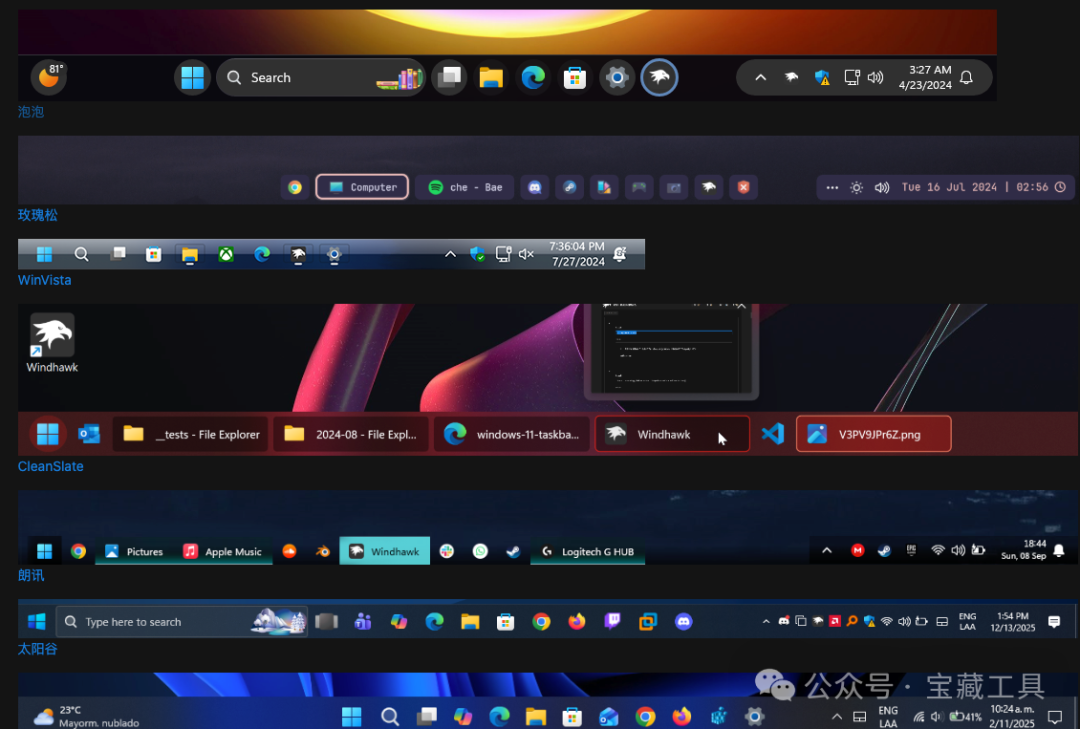Image resolution: width=1080 pixels, height=729 pixels.
Task: Click the Twitch icon in the taskbar
Action: point(612,622)
